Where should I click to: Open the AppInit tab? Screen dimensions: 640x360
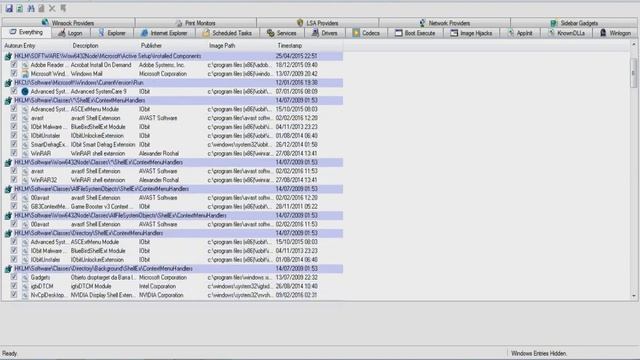coord(520,33)
